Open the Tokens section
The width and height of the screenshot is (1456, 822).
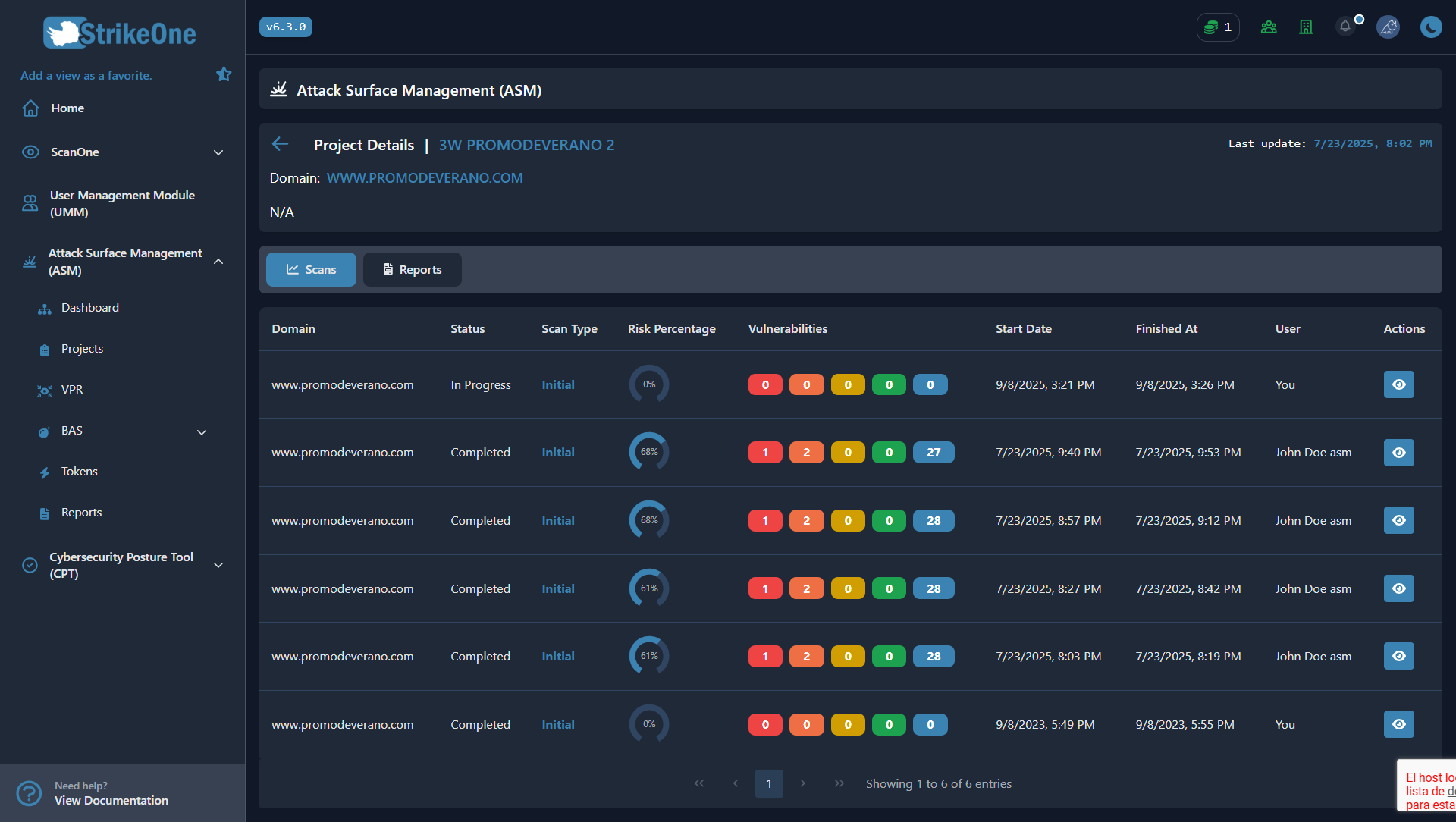pos(79,471)
